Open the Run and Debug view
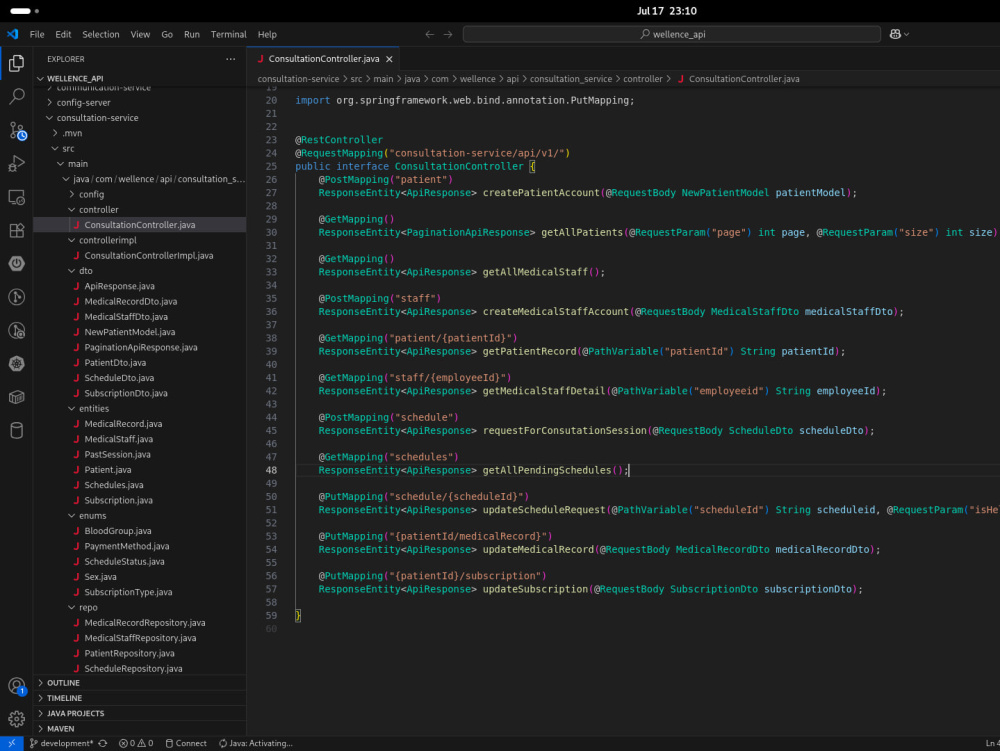Image resolution: width=1000 pixels, height=751 pixels. [x=17, y=163]
